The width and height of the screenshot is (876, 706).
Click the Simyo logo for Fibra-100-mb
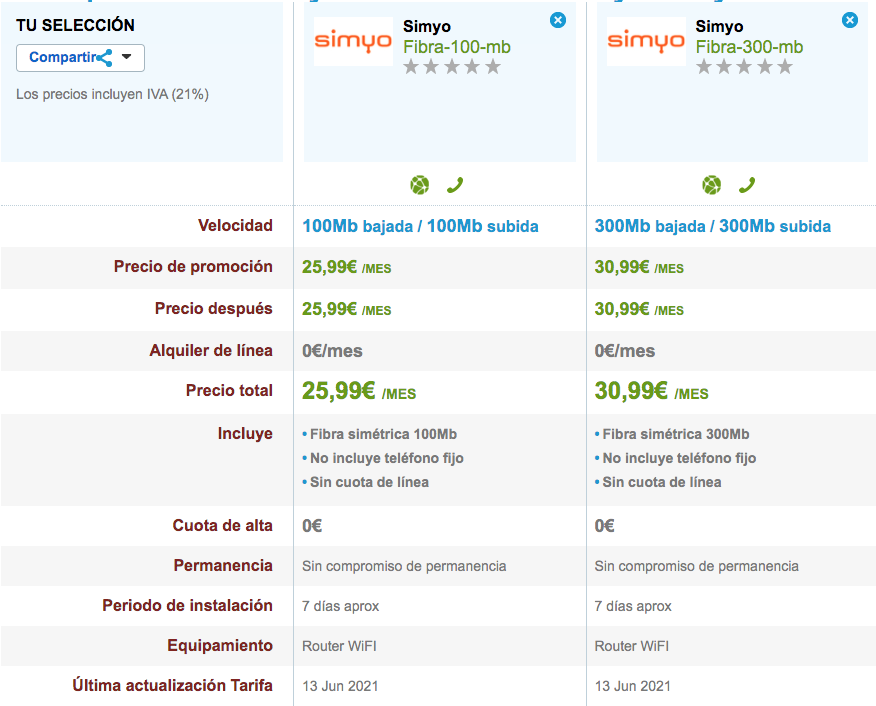(x=353, y=41)
